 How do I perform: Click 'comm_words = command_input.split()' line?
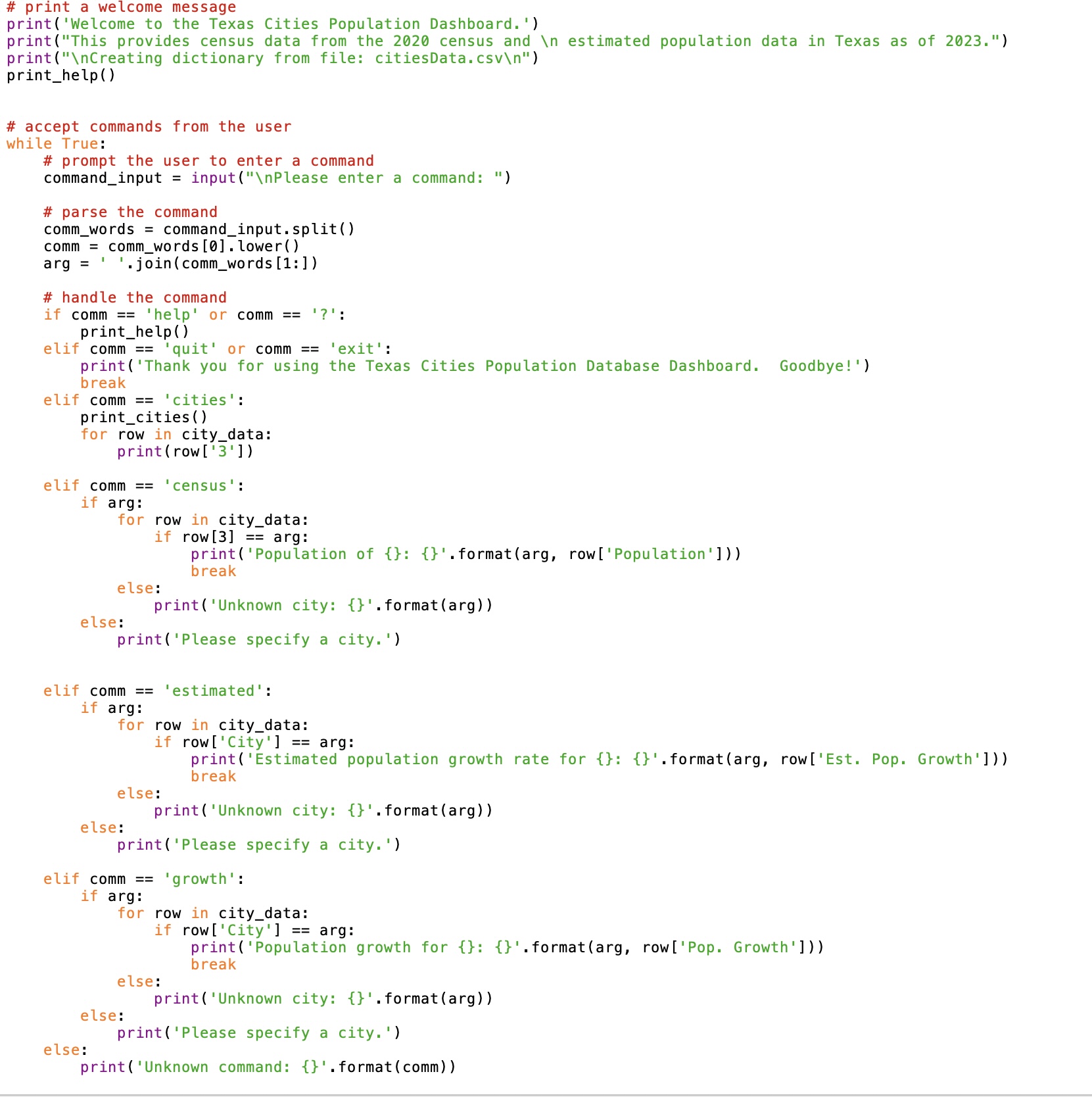199,229
